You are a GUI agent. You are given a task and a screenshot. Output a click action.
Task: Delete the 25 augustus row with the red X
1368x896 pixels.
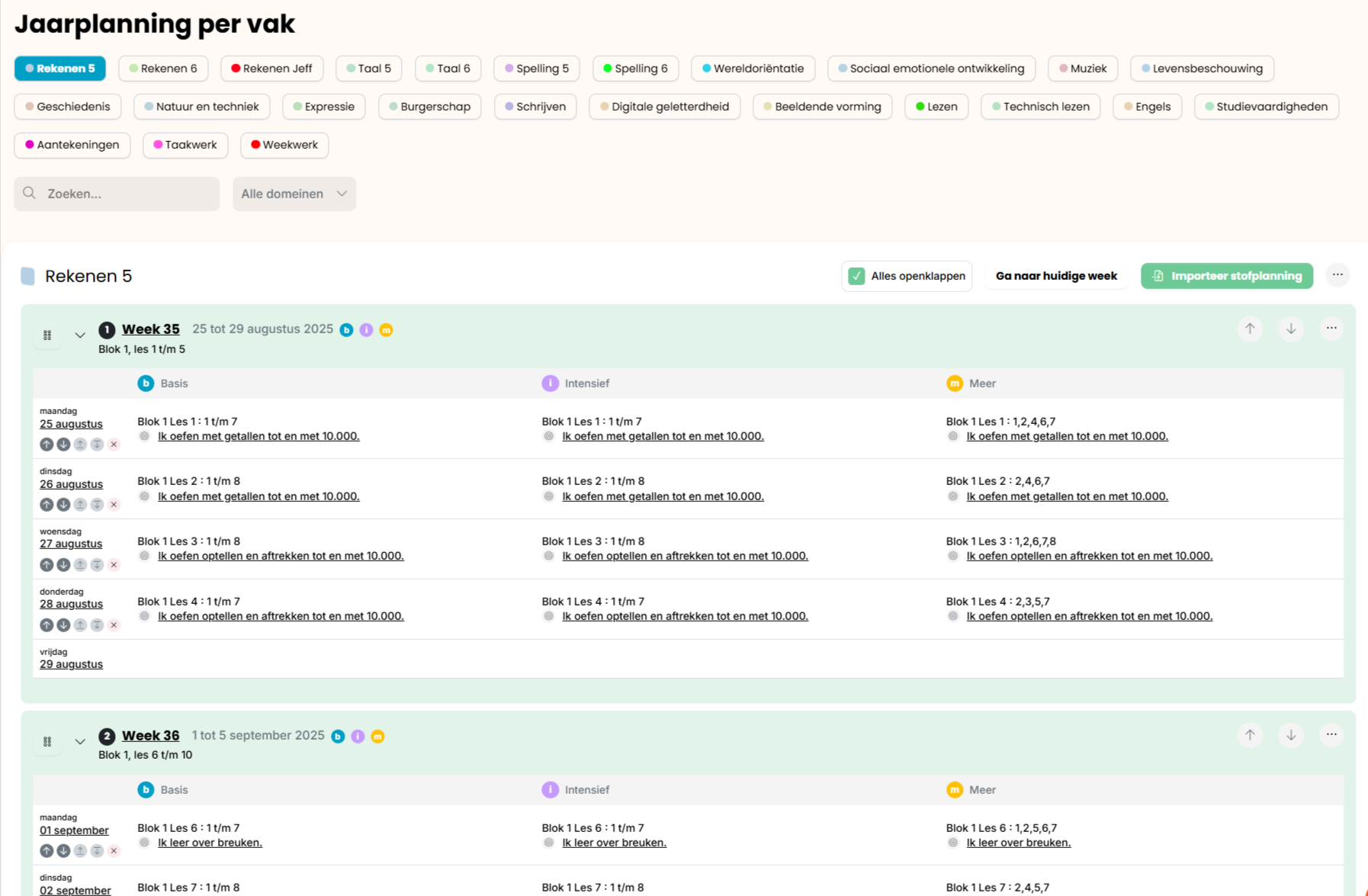pyautogui.click(x=114, y=445)
